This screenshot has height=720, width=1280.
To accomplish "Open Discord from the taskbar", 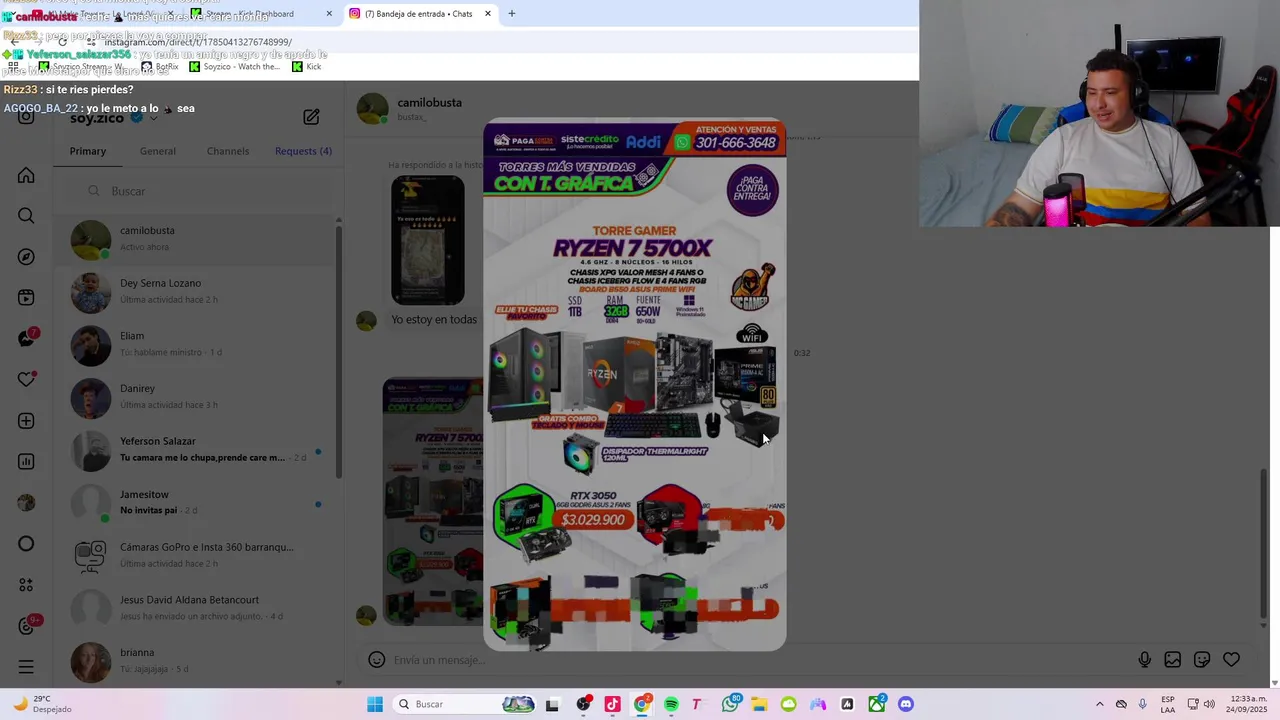I will pyautogui.click(x=906, y=704).
